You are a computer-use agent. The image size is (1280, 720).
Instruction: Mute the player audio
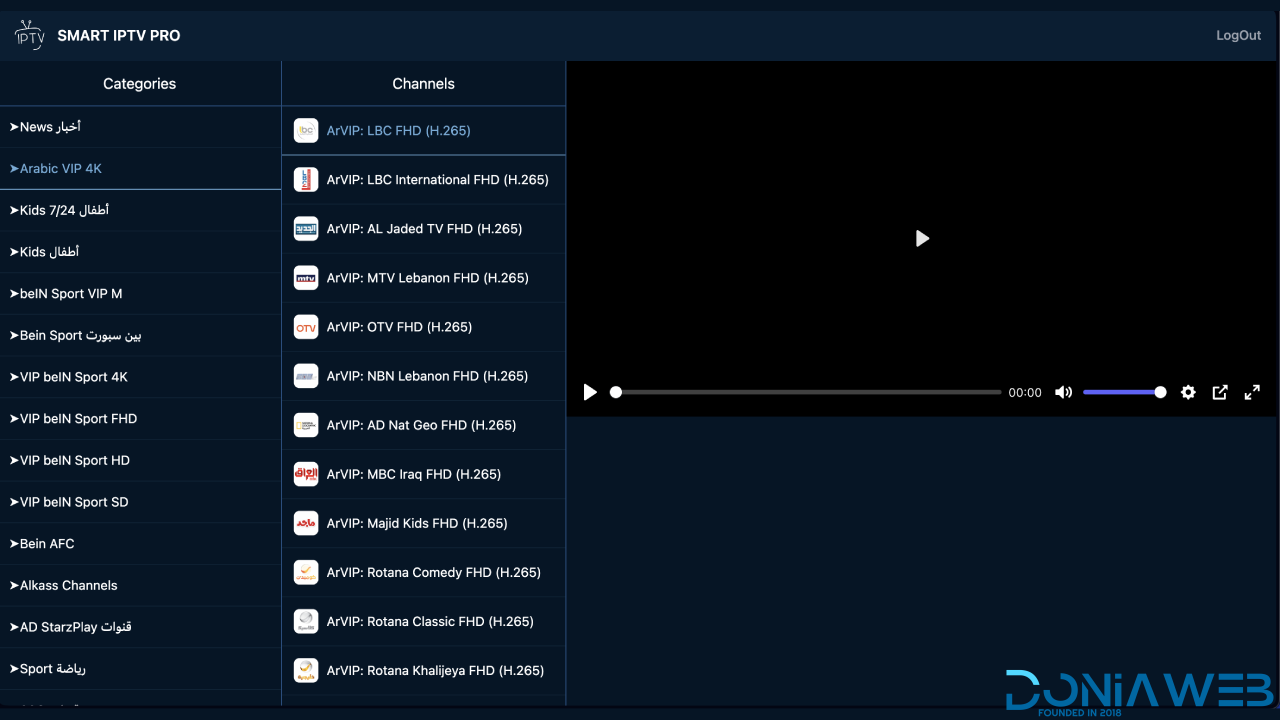(x=1063, y=392)
